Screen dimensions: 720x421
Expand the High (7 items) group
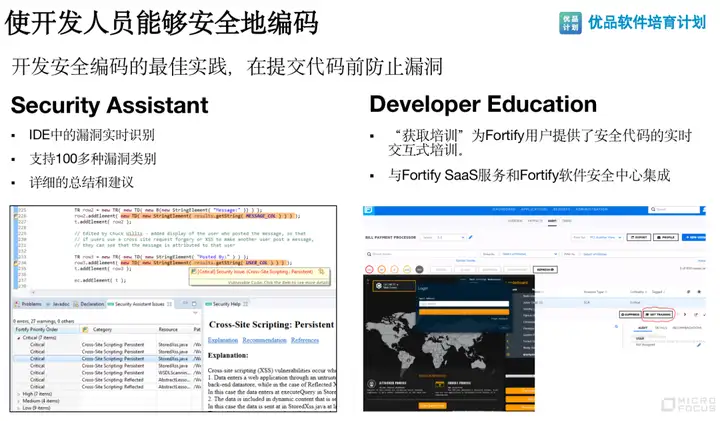click(x=18, y=394)
